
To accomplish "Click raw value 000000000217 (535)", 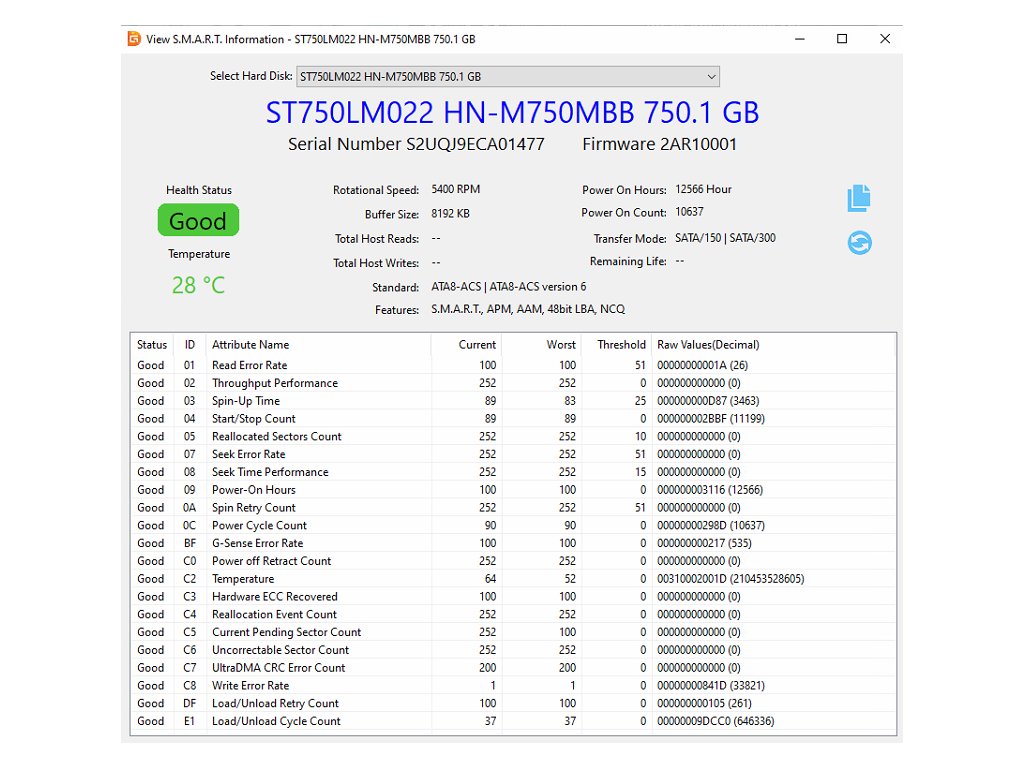I will [704, 543].
